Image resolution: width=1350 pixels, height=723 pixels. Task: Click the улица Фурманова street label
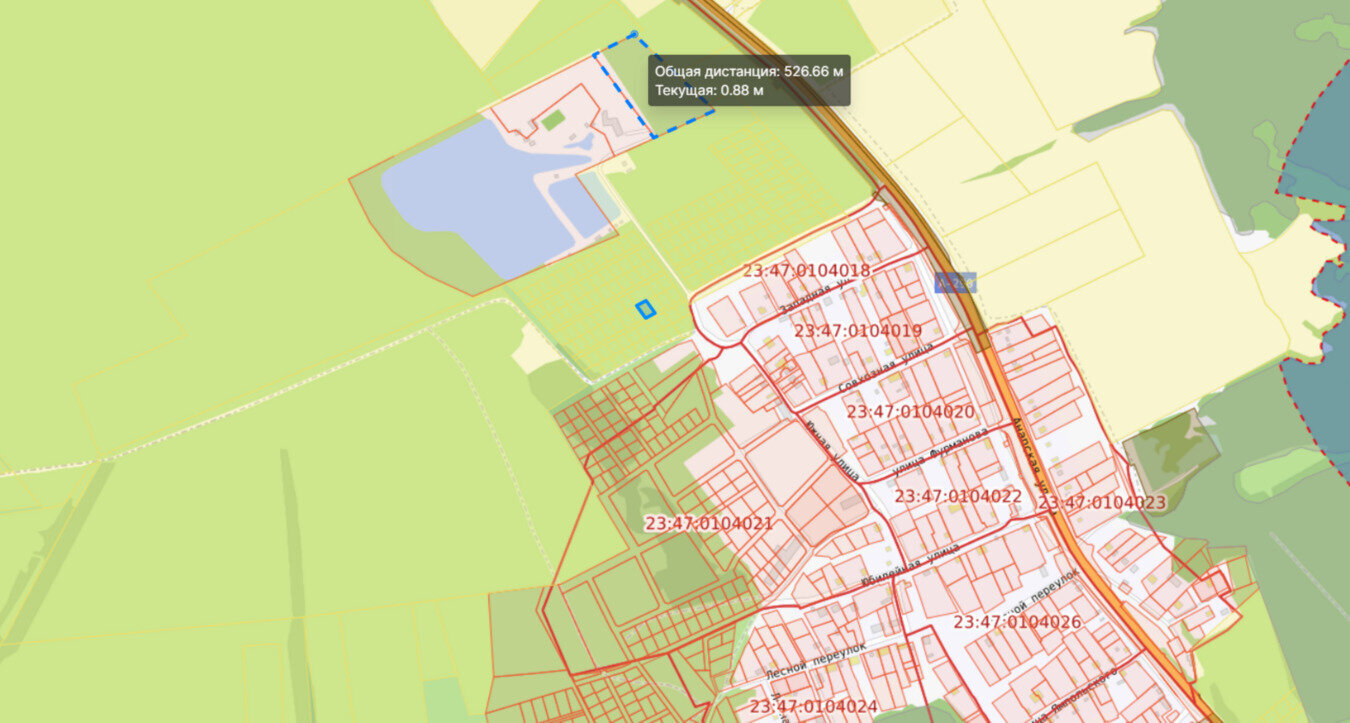(939, 450)
